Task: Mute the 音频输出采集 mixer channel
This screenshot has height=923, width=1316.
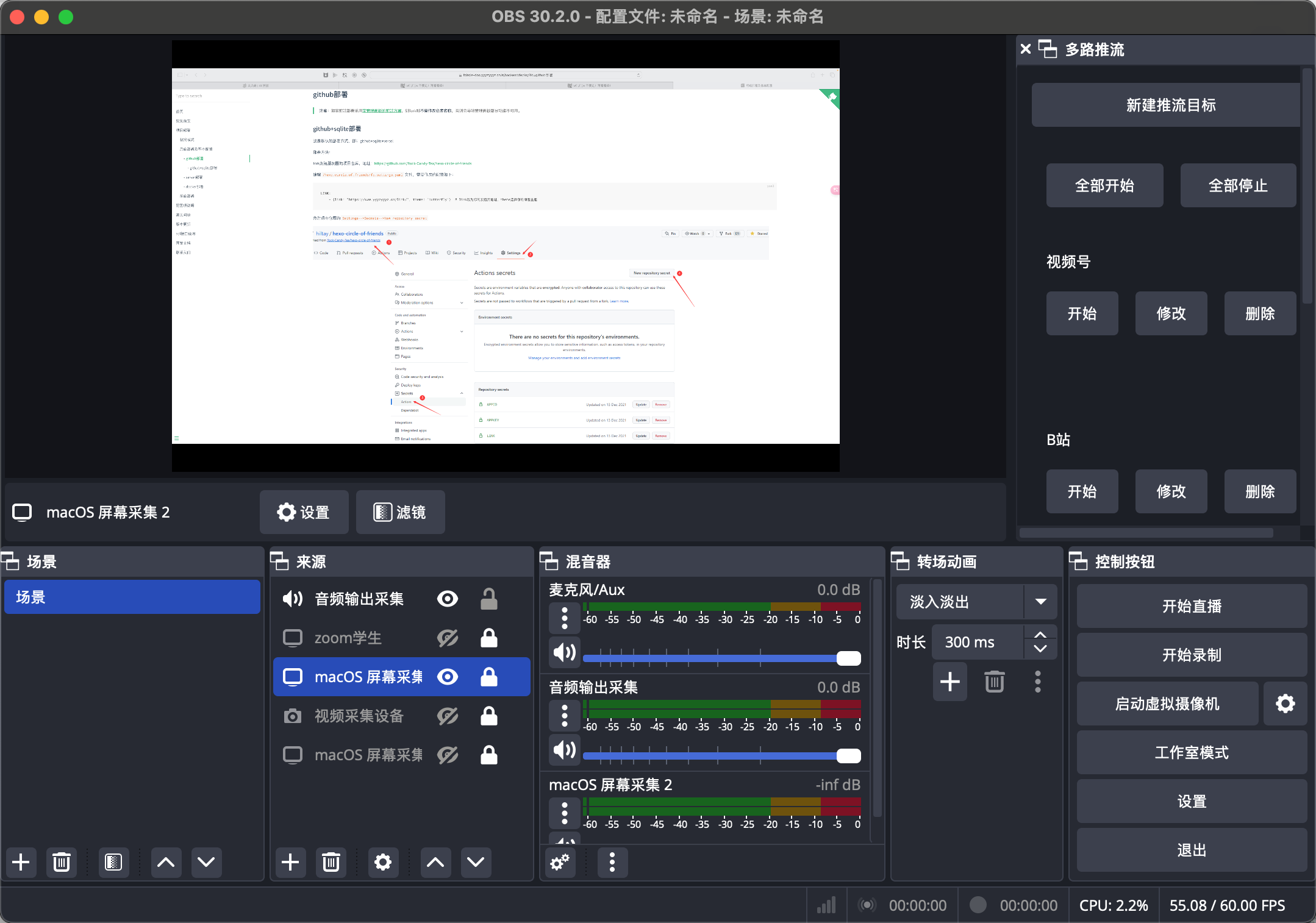Action: click(x=565, y=750)
